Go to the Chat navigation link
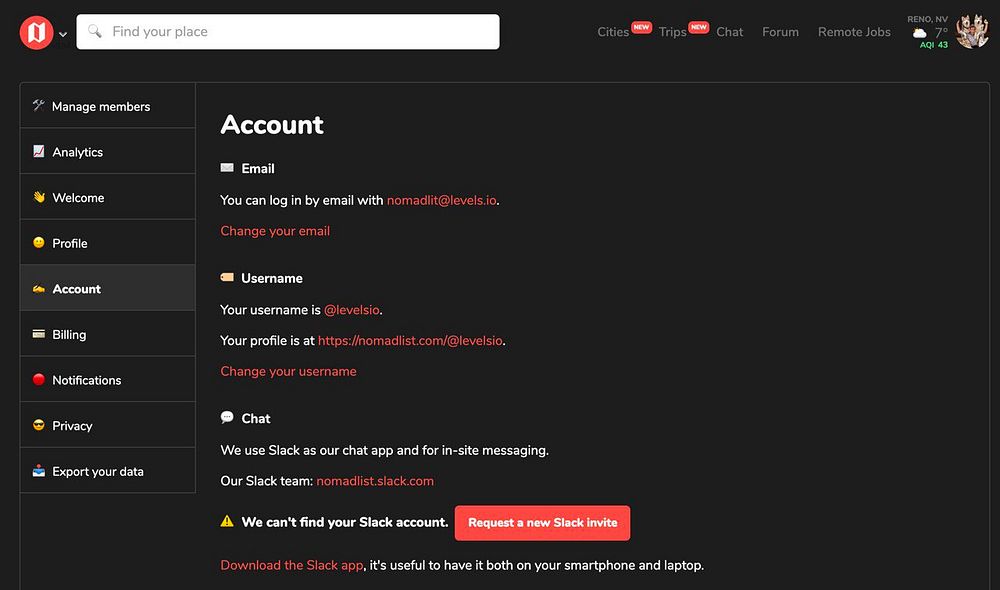 click(x=729, y=32)
